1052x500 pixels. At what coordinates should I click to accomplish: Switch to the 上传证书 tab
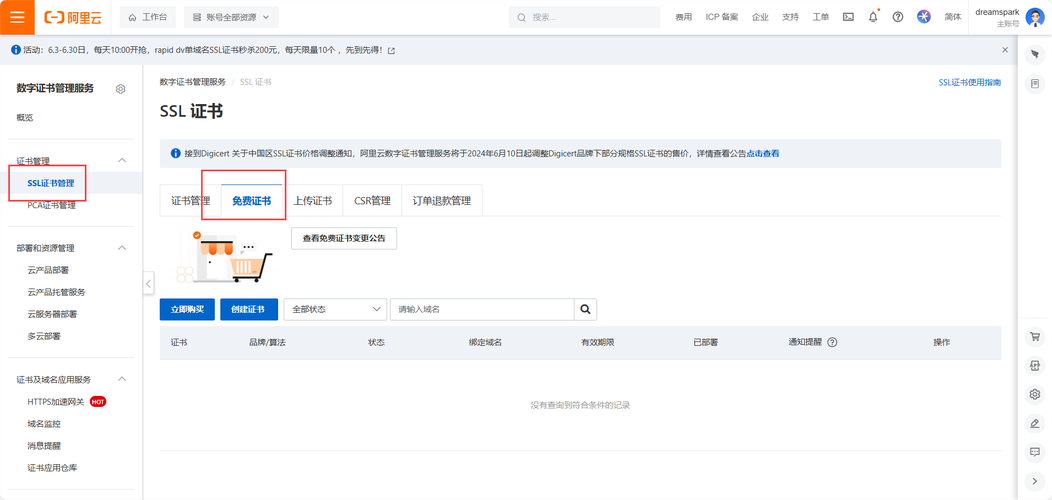click(313, 201)
